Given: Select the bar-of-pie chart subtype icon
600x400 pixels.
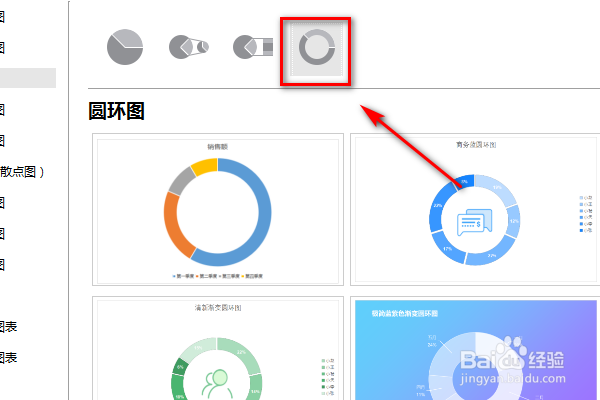Looking at the screenshot, I should click(253, 47).
